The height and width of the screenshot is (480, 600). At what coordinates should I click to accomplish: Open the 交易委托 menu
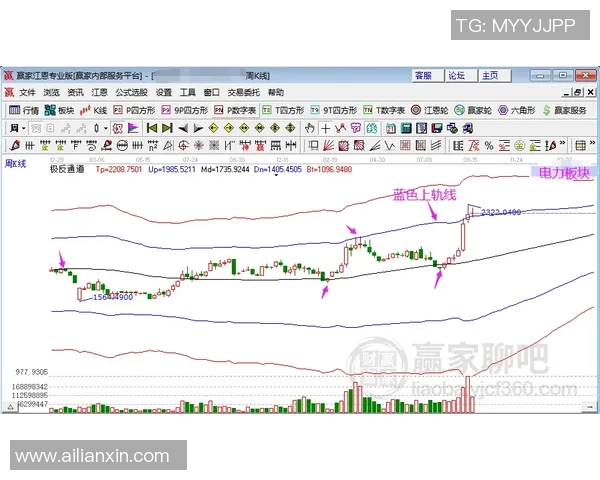pyautogui.click(x=243, y=92)
